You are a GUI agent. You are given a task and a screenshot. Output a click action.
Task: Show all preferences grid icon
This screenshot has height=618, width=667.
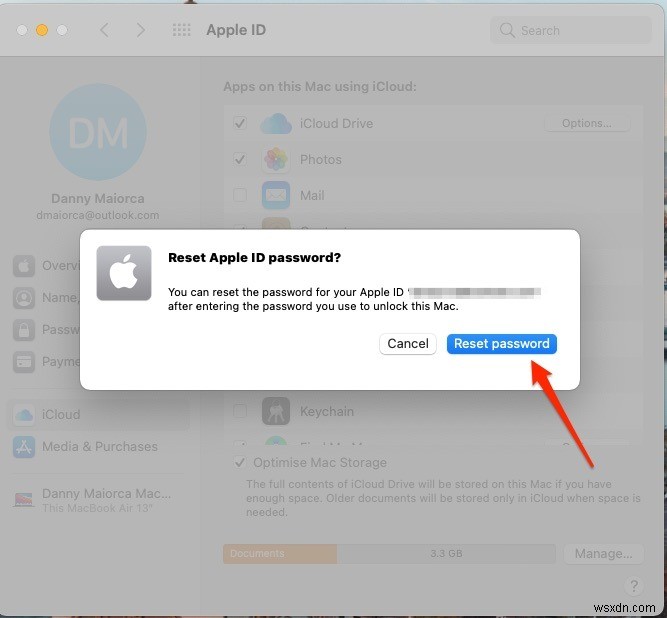pos(182,30)
